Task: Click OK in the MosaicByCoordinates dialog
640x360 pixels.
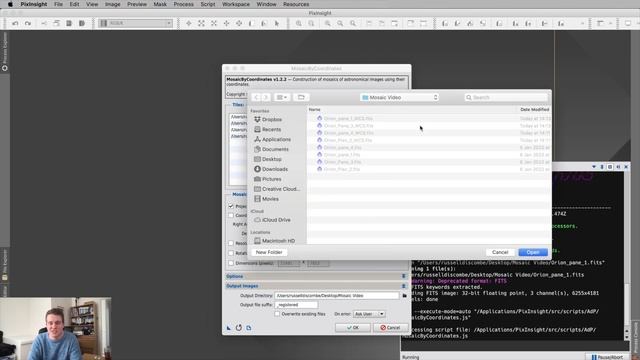Action: (x=353, y=328)
